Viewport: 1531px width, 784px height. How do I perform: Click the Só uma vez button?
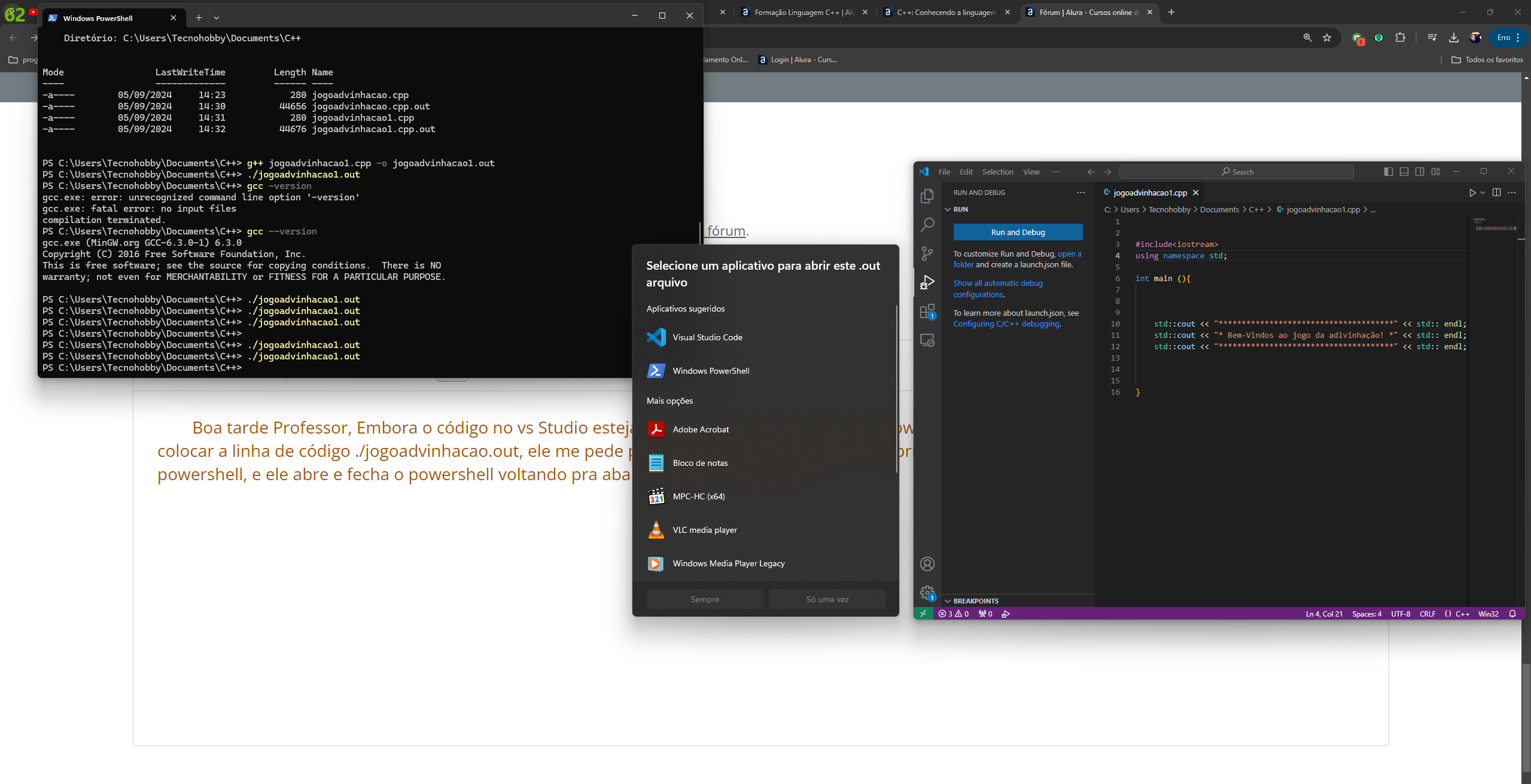click(x=827, y=599)
